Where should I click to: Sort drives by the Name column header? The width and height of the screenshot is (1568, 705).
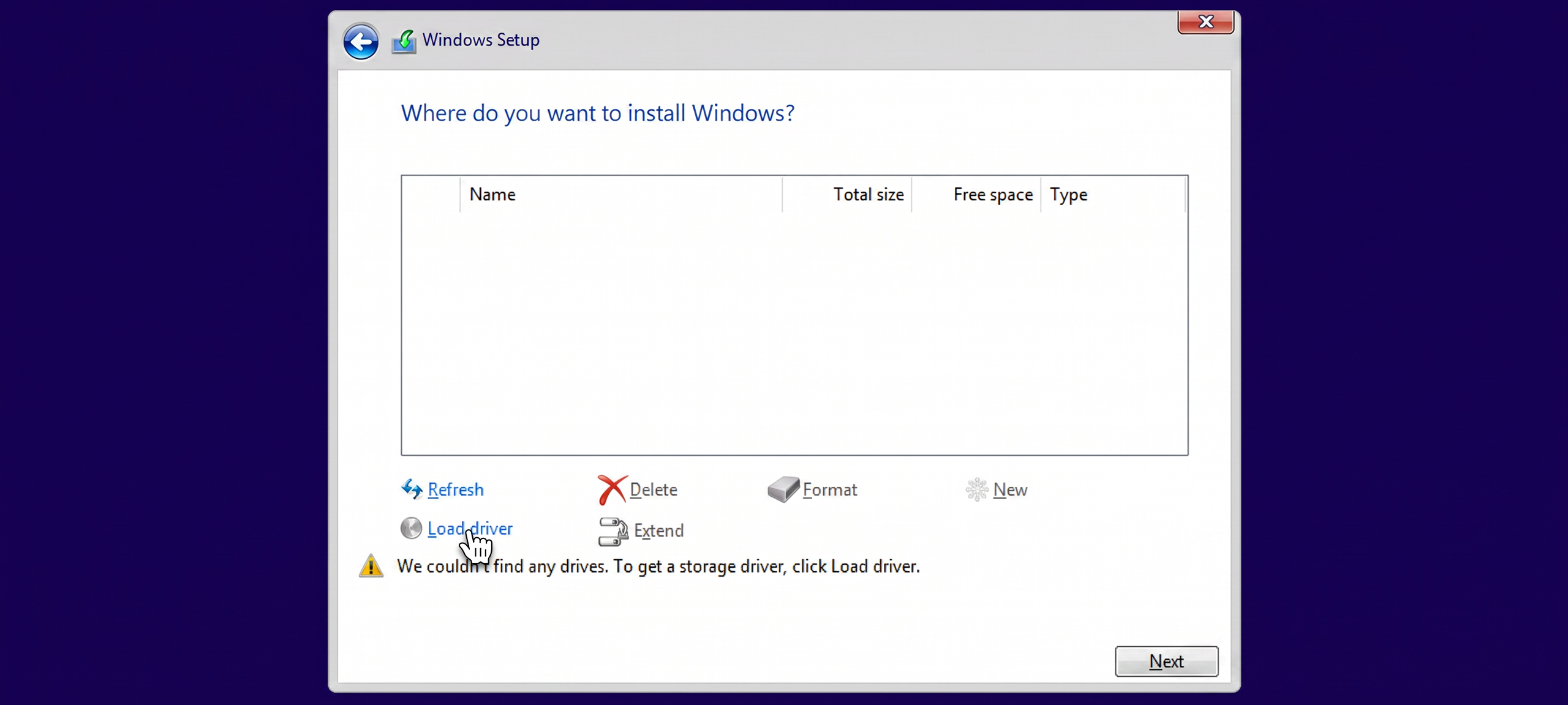click(x=620, y=194)
